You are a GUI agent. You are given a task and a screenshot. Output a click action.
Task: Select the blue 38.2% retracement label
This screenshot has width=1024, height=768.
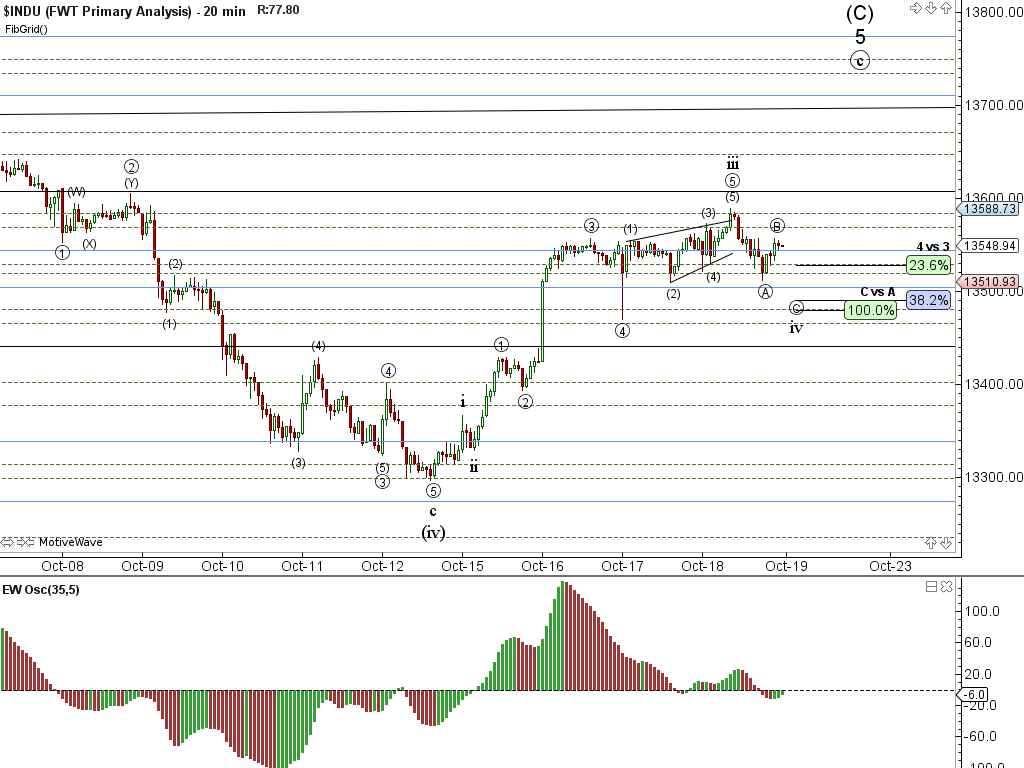[x=928, y=300]
